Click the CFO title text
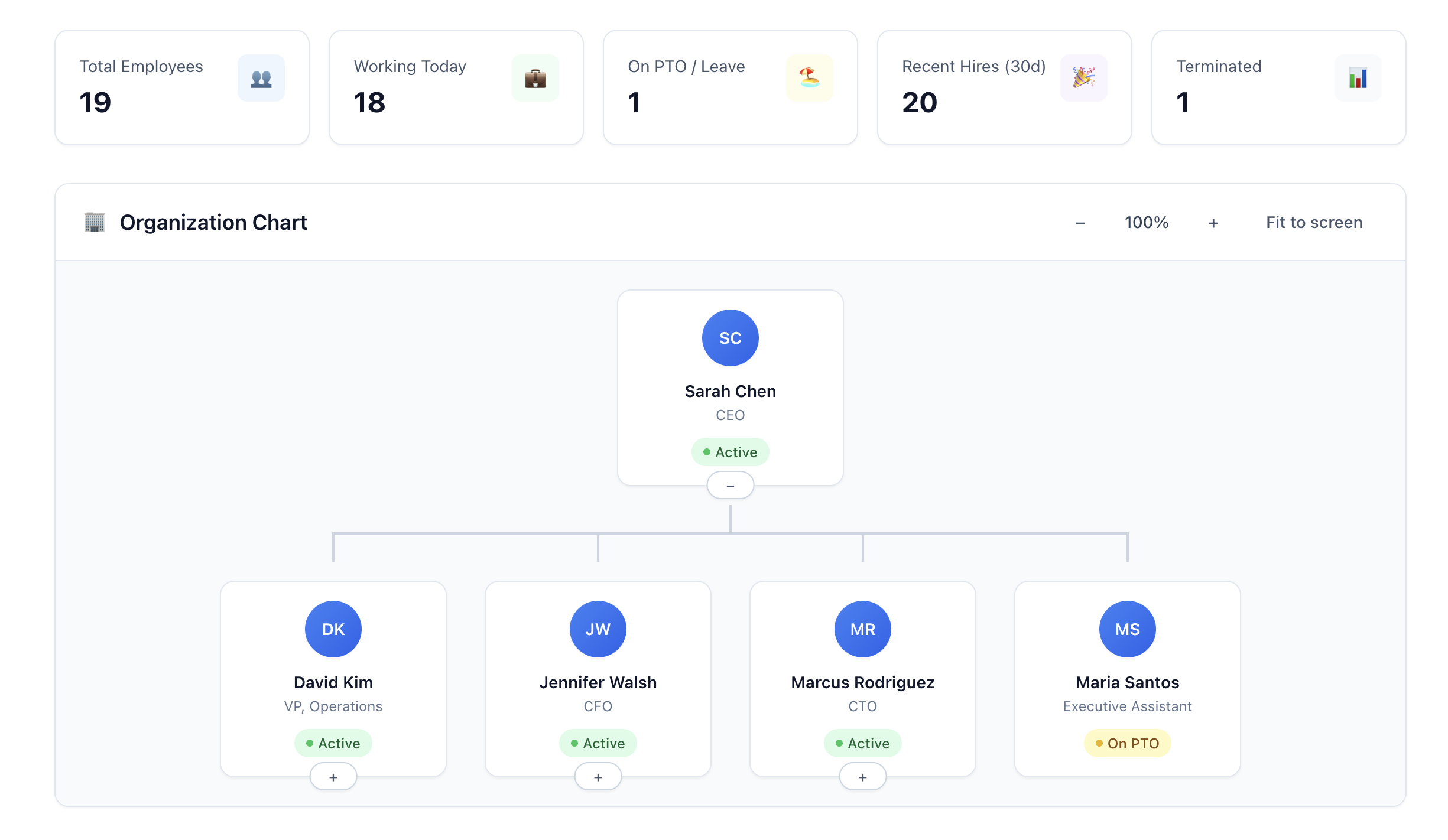This screenshot has width=1448, height=840. click(598, 706)
